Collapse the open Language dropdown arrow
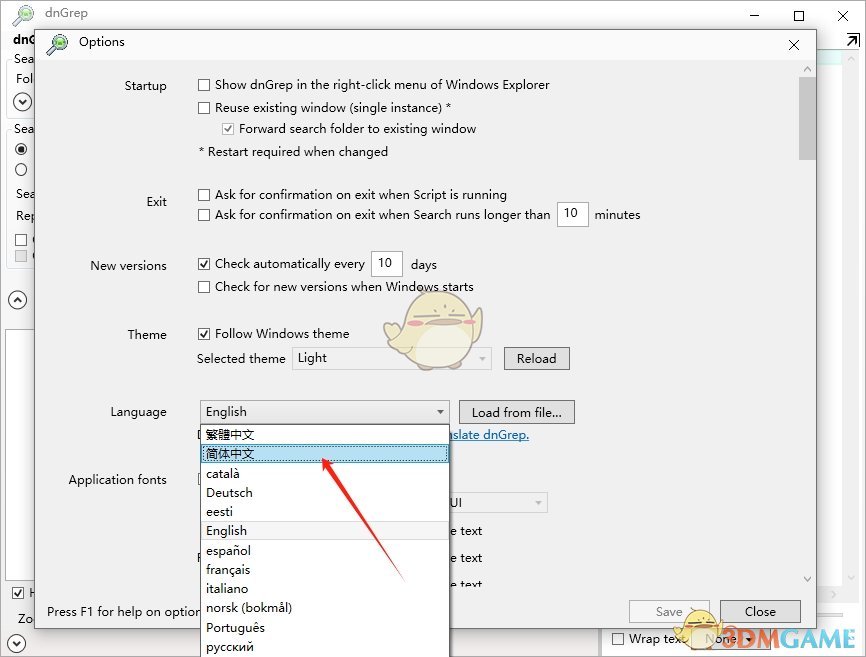The height and width of the screenshot is (657, 866). (x=440, y=411)
